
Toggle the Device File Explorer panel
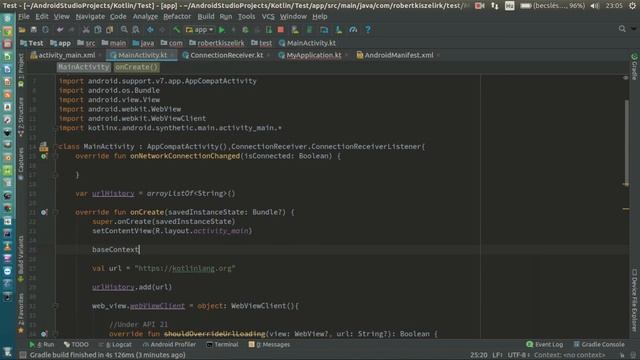point(634,300)
